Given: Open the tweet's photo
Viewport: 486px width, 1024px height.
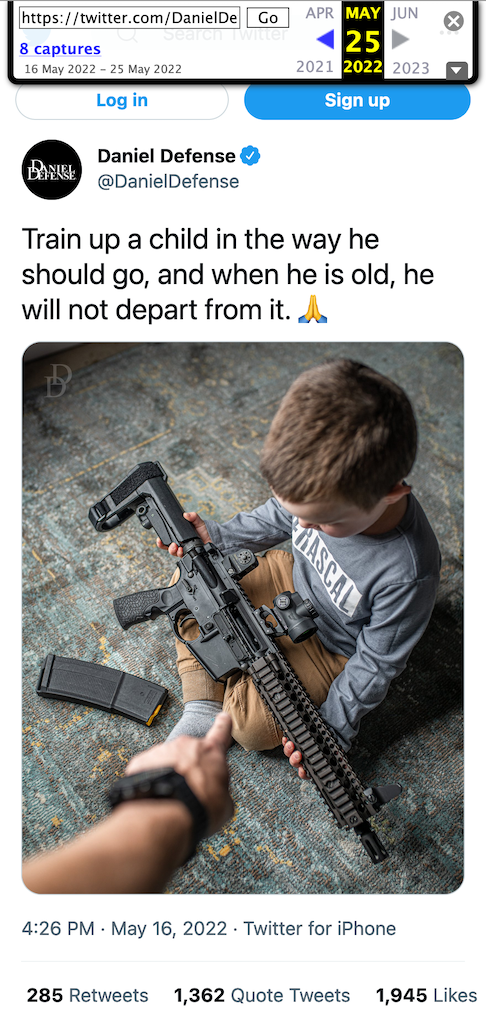Looking at the screenshot, I should pos(243,618).
